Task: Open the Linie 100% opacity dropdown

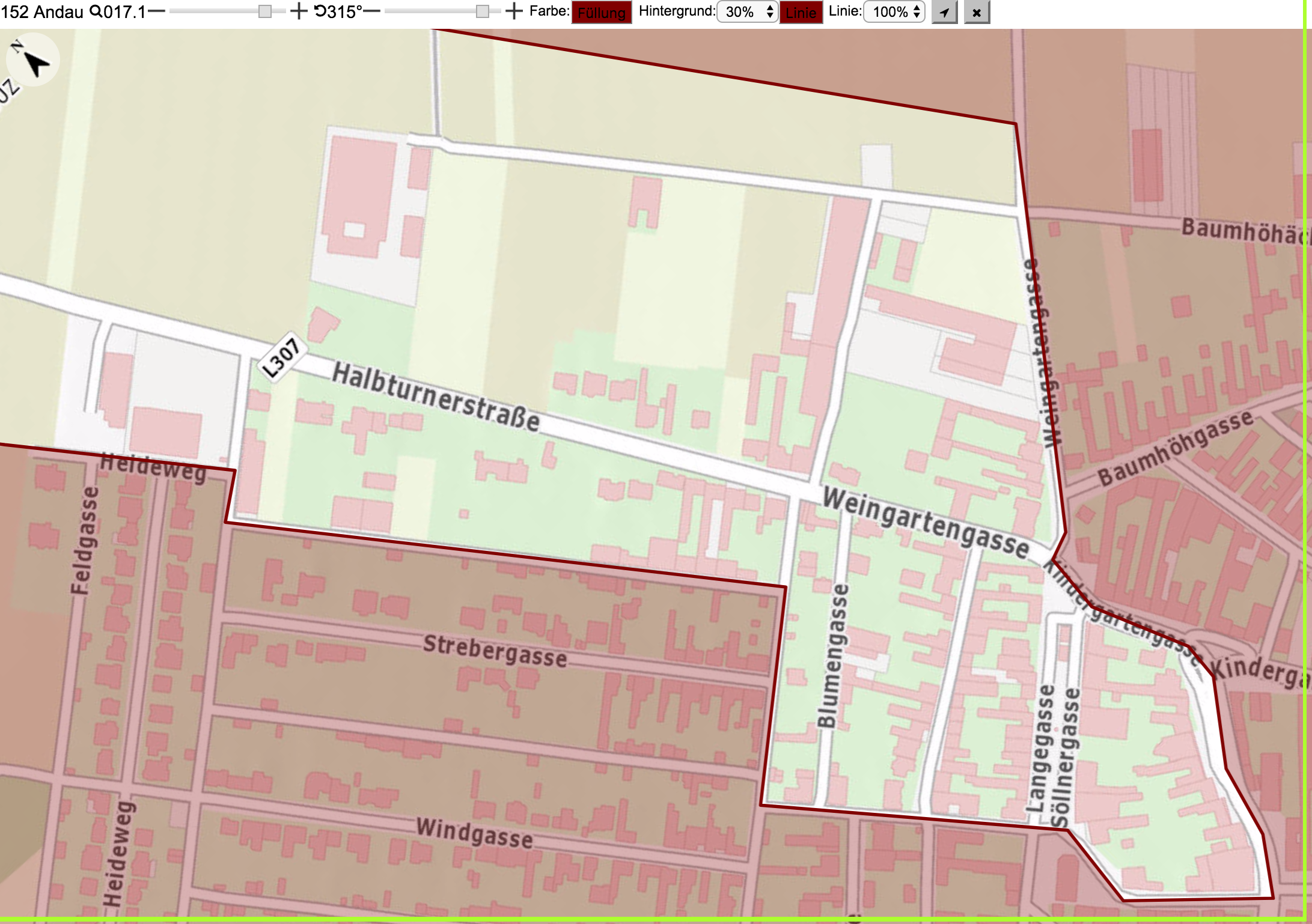Action: (x=894, y=12)
